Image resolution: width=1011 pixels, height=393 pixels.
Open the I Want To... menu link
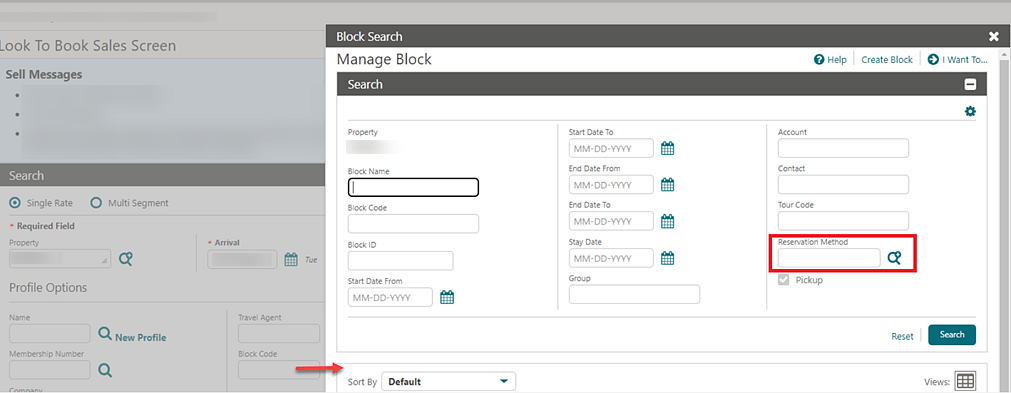point(965,59)
